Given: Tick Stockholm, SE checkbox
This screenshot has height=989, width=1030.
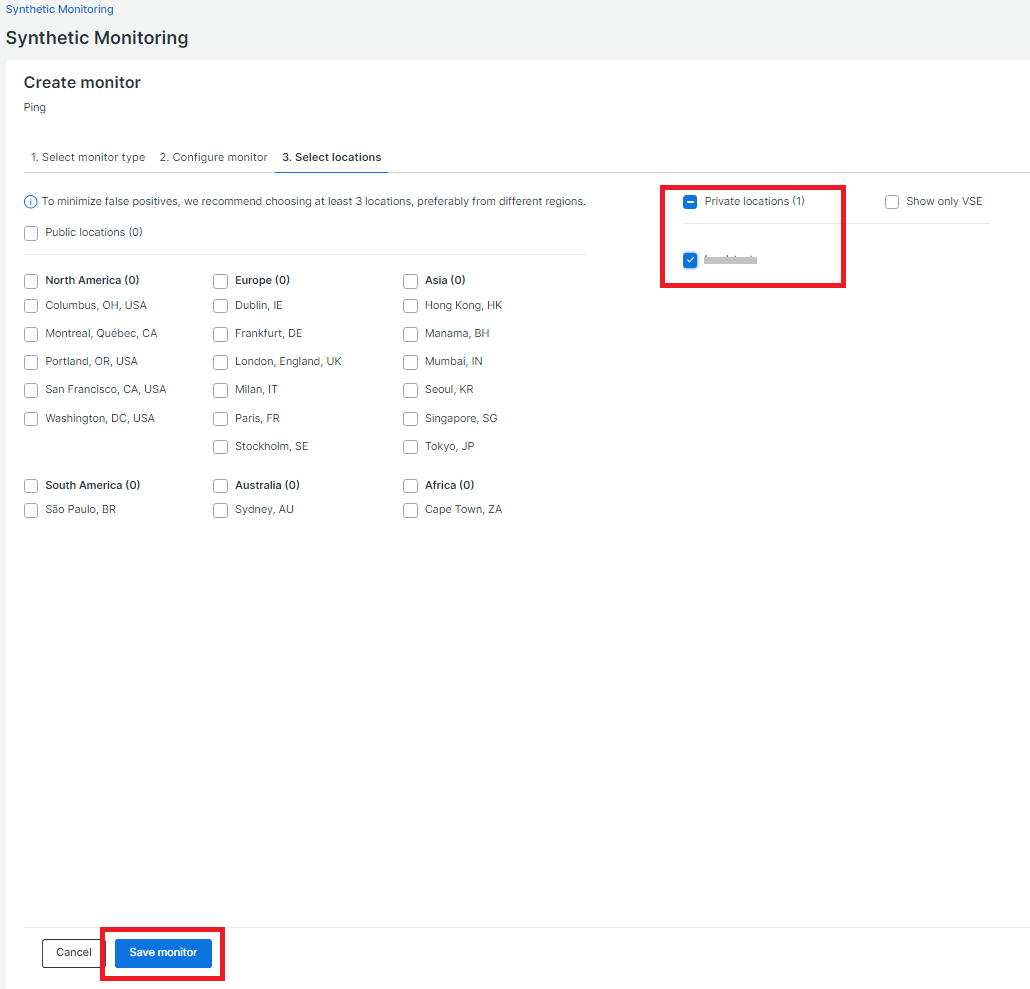Looking at the screenshot, I should (220, 447).
